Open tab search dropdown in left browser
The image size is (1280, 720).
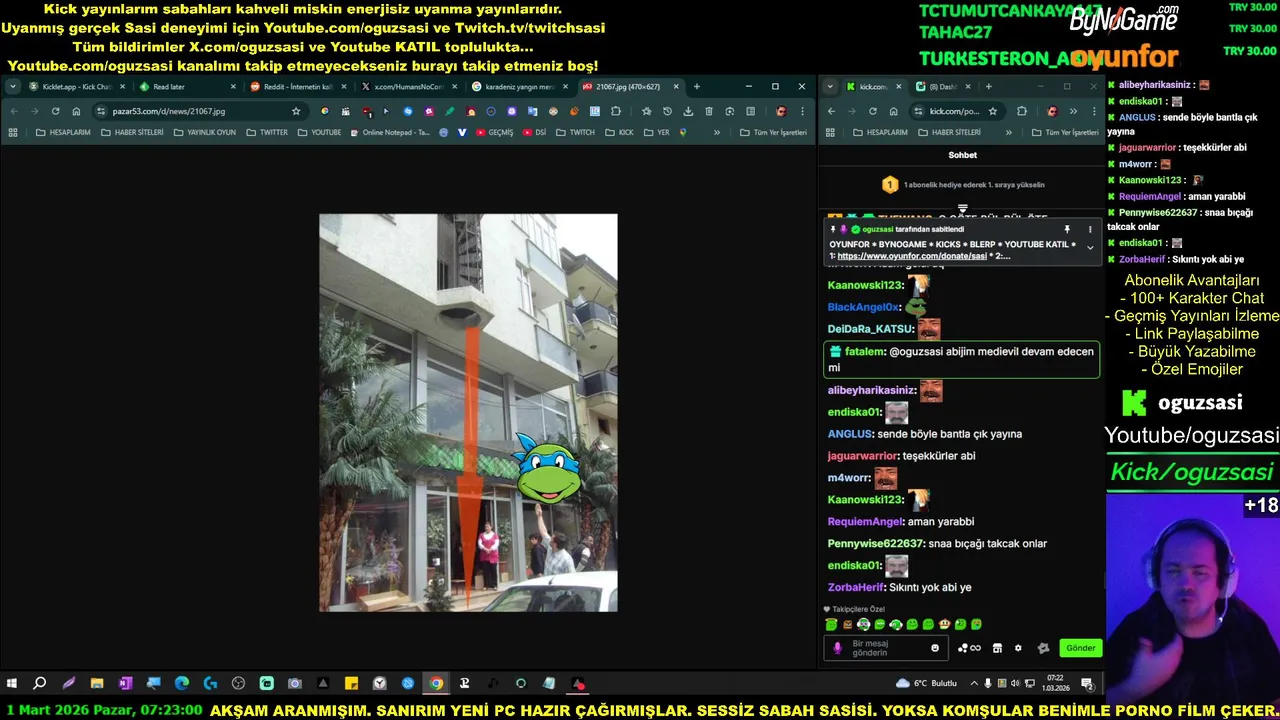coord(12,87)
